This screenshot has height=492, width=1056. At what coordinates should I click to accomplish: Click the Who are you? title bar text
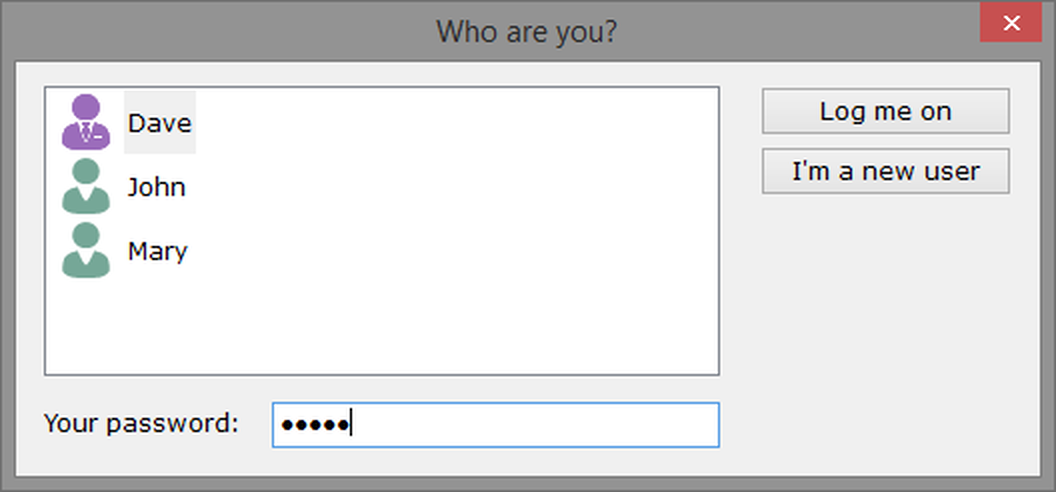526,31
